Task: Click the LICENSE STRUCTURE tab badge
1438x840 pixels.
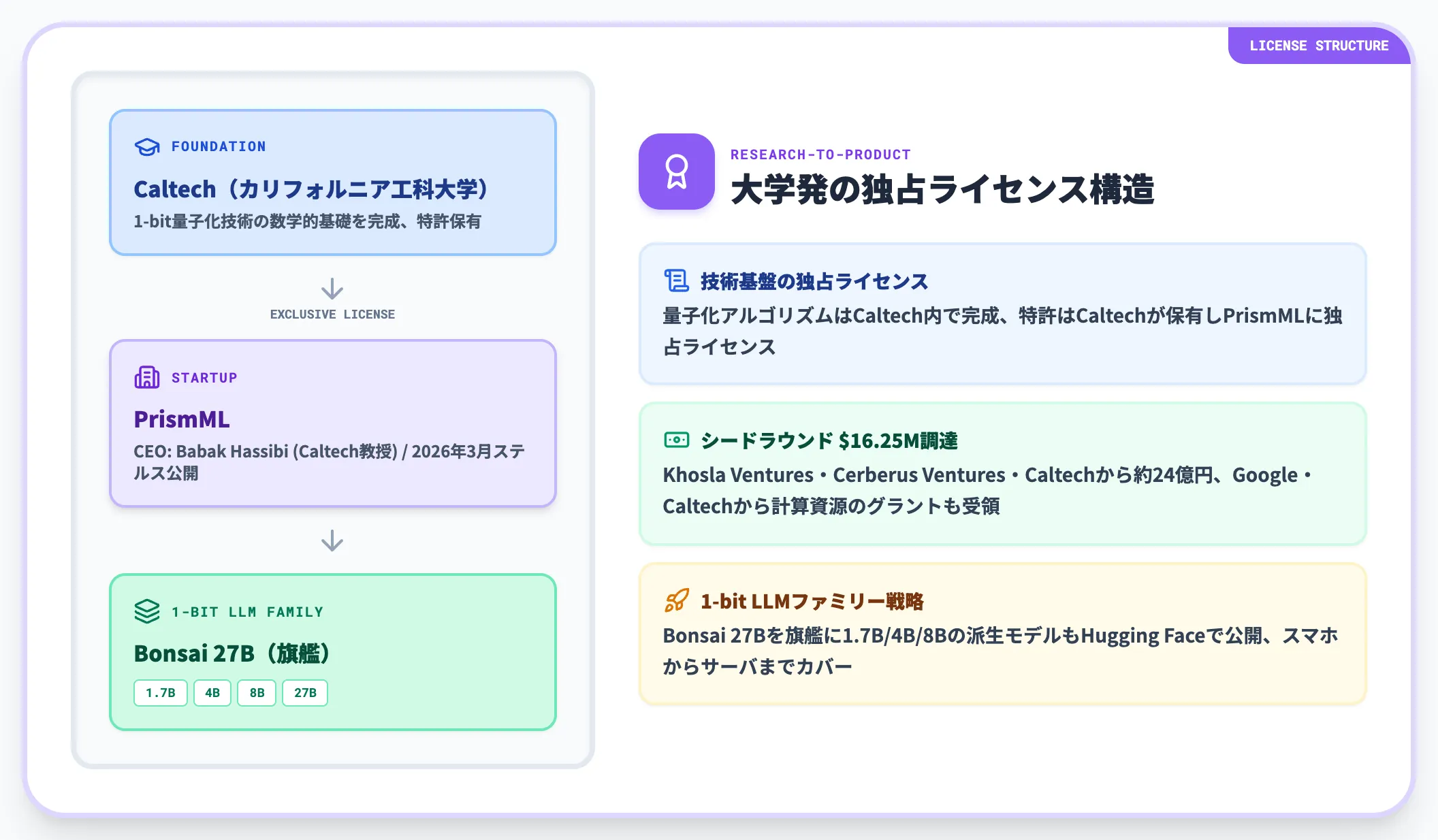Action: coord(1319,46)
